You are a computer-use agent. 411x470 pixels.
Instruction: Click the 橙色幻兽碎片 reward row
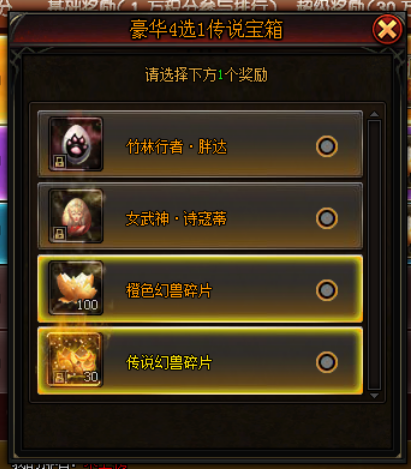coord(200,289)
